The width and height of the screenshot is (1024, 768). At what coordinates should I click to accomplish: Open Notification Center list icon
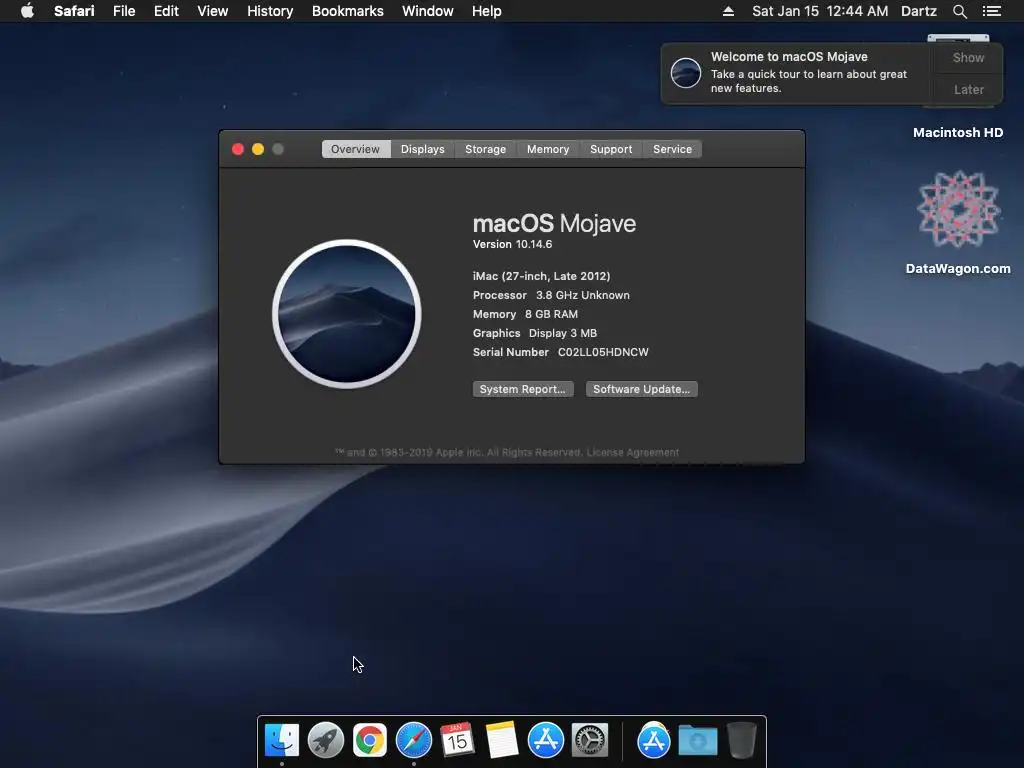coord(992,11)
